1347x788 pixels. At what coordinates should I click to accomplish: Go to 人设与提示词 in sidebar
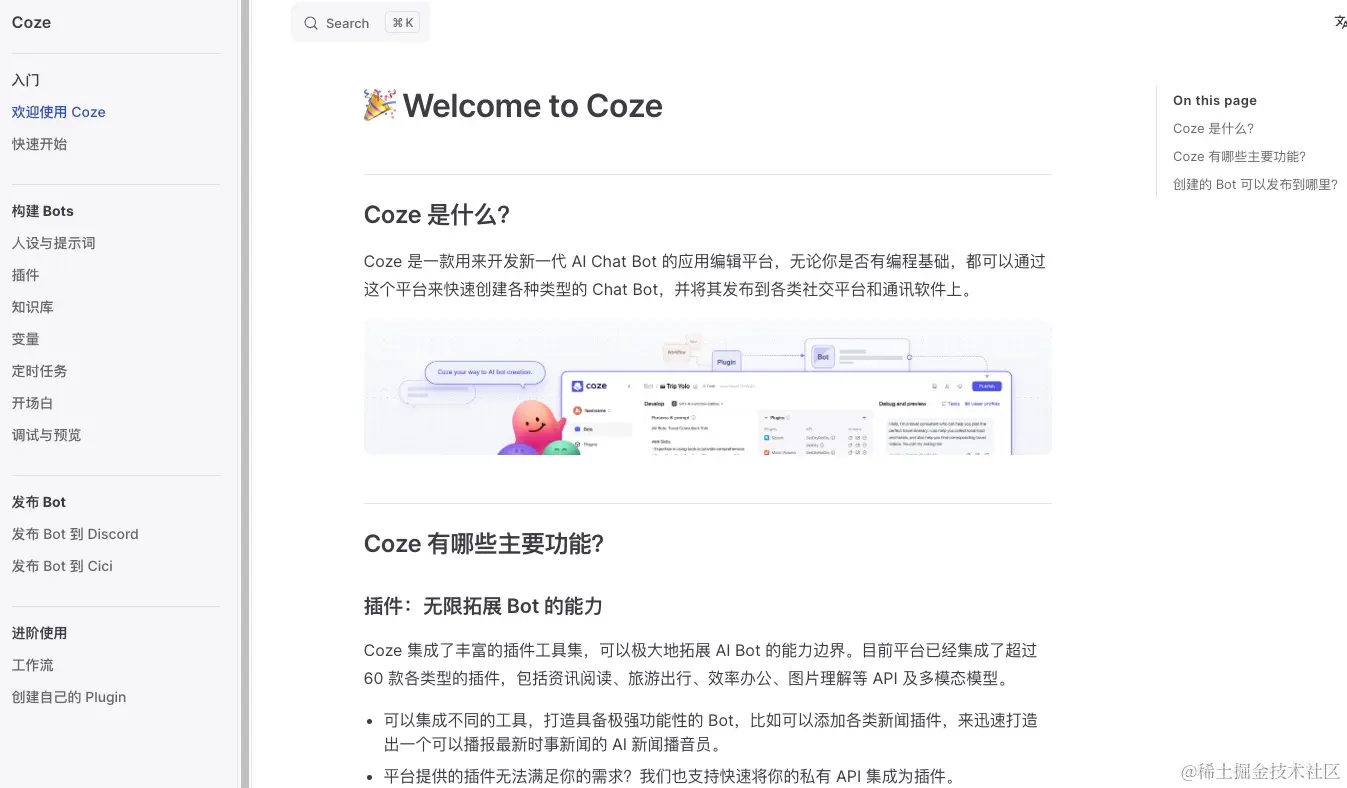click(54, 243)
